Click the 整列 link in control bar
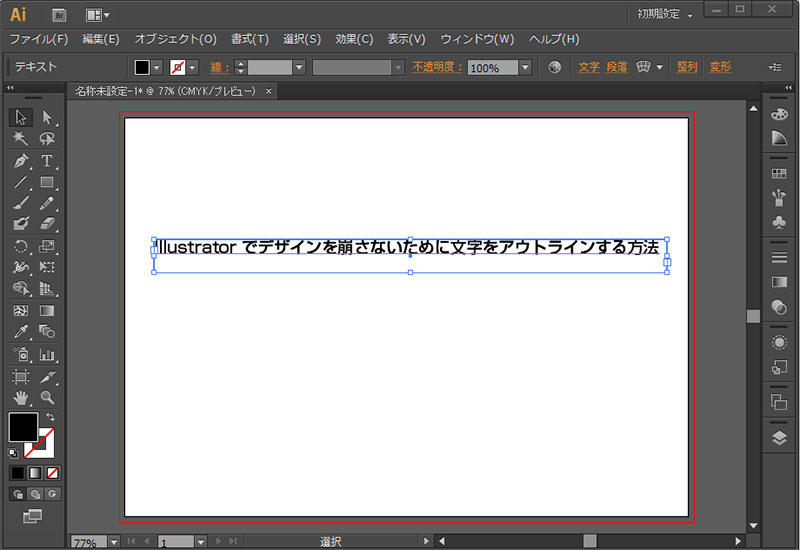The image size is (800, 550). pyautogui.click(x=687, y=67)
